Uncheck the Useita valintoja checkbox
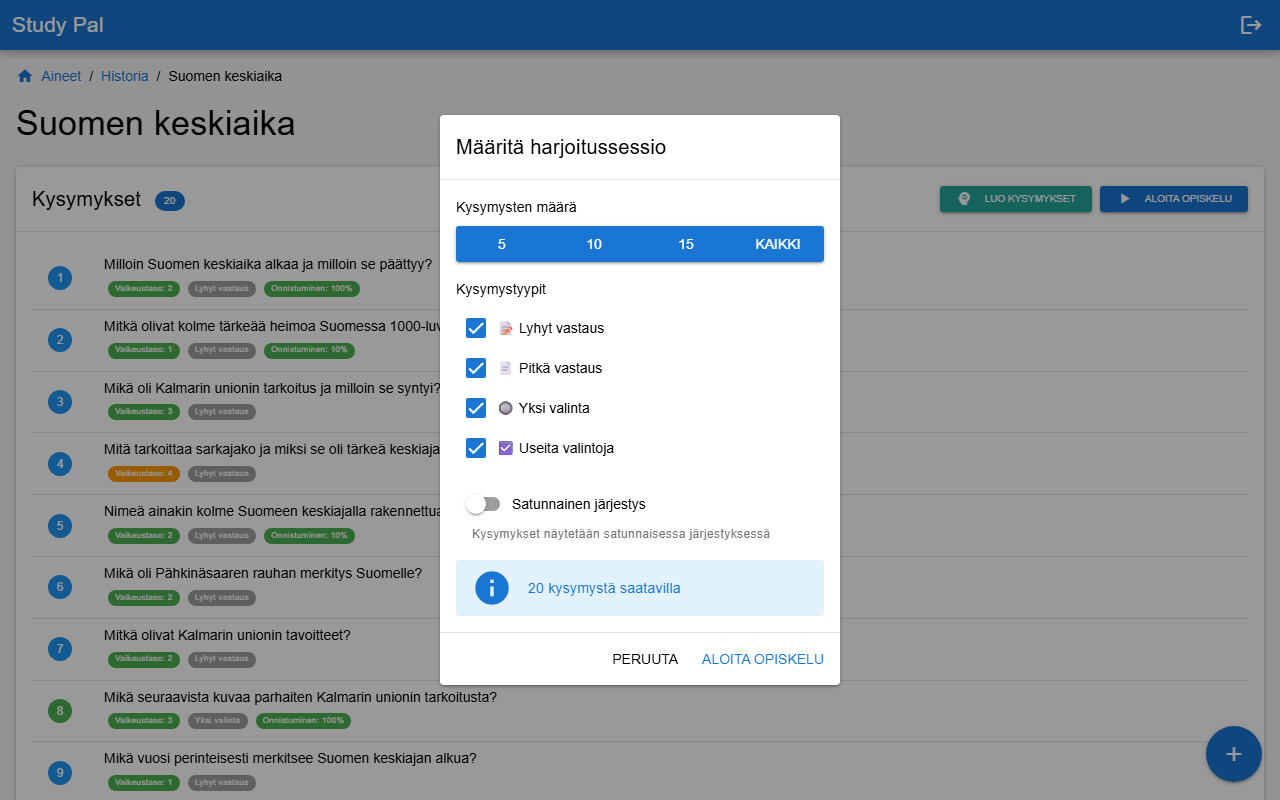1280x800 pixels. click(x=476, y=448)
